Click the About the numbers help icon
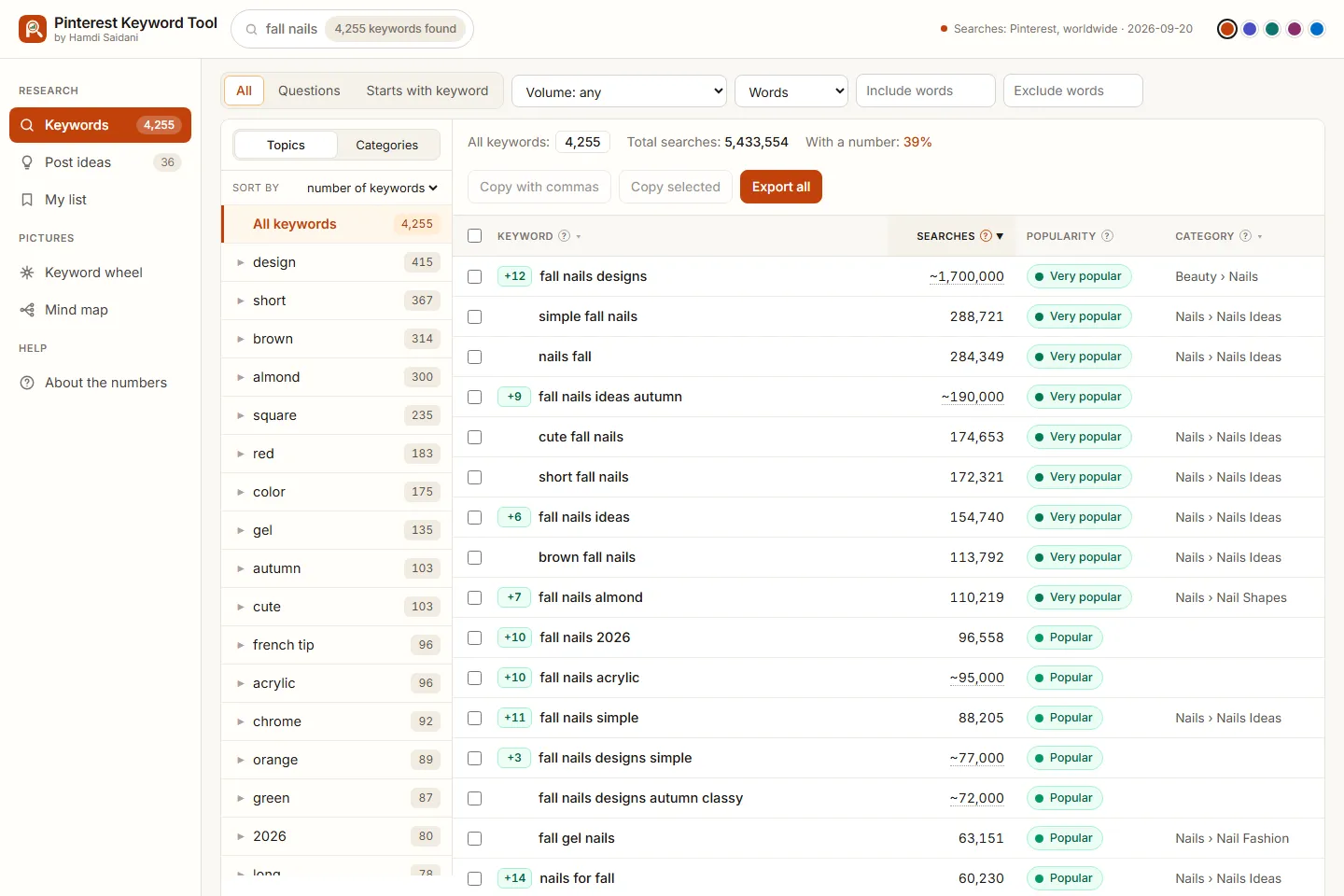This screenshot has height=896, width=1344. pos(27,383)
